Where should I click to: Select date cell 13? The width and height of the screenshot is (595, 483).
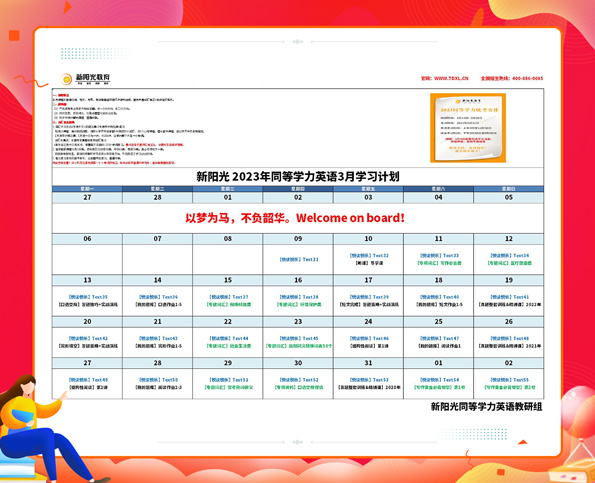pyautogui.click(x=87, y=280)
